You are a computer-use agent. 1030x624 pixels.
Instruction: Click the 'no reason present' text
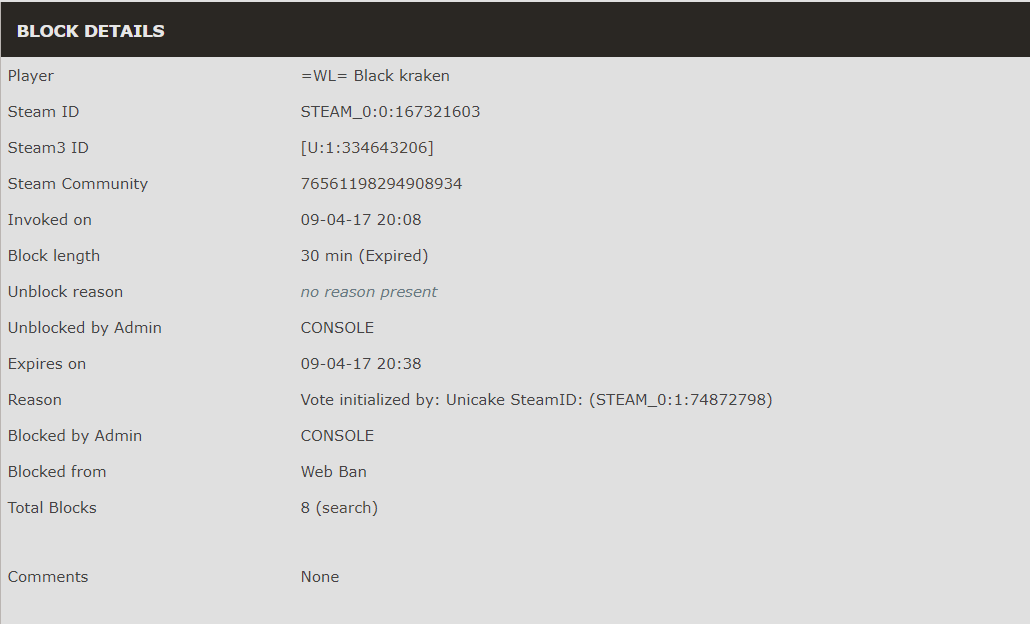(369, 292)
